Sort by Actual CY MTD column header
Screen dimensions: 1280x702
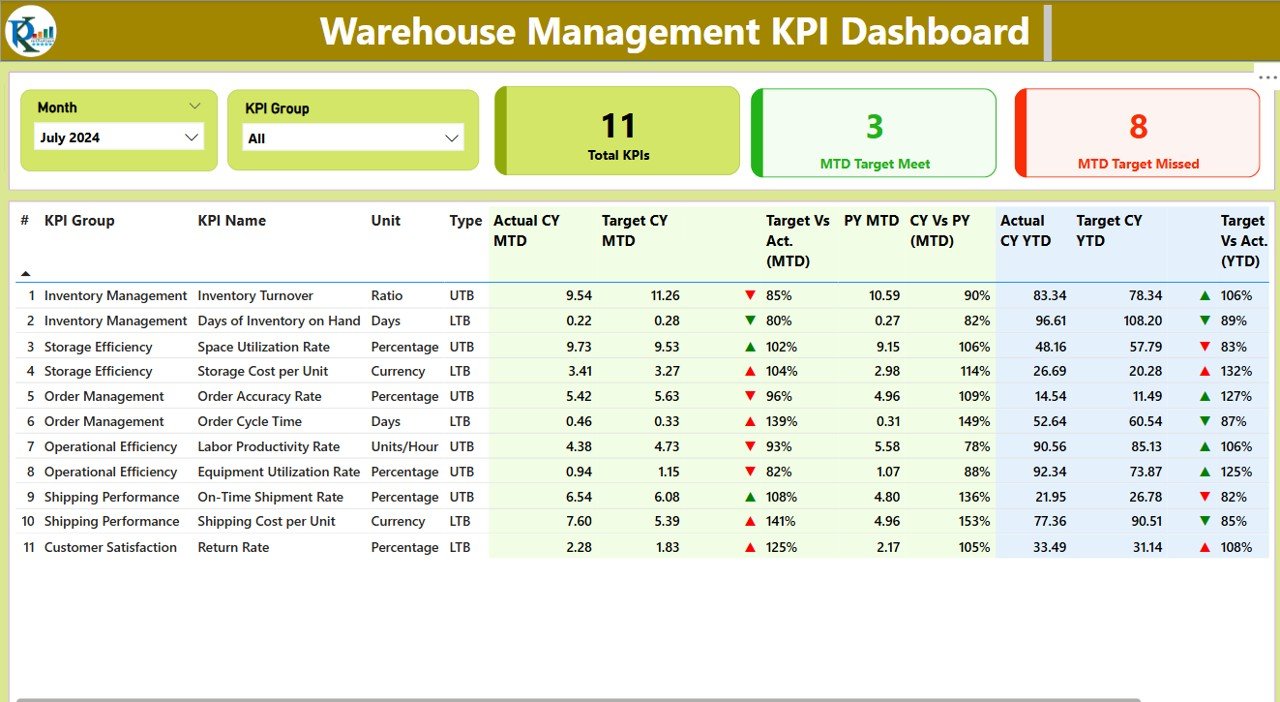click(x=527, y=231)
